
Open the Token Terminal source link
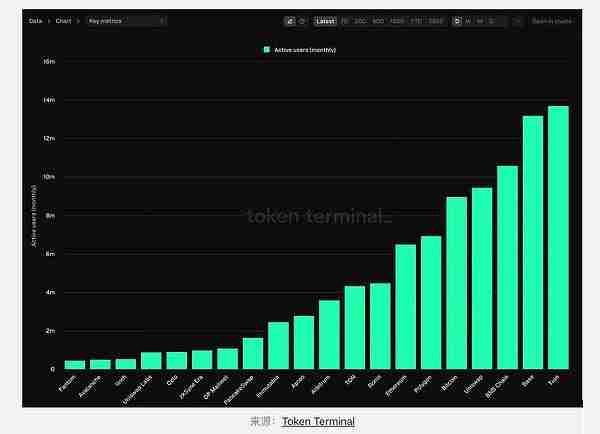click(x=318, y=421)
